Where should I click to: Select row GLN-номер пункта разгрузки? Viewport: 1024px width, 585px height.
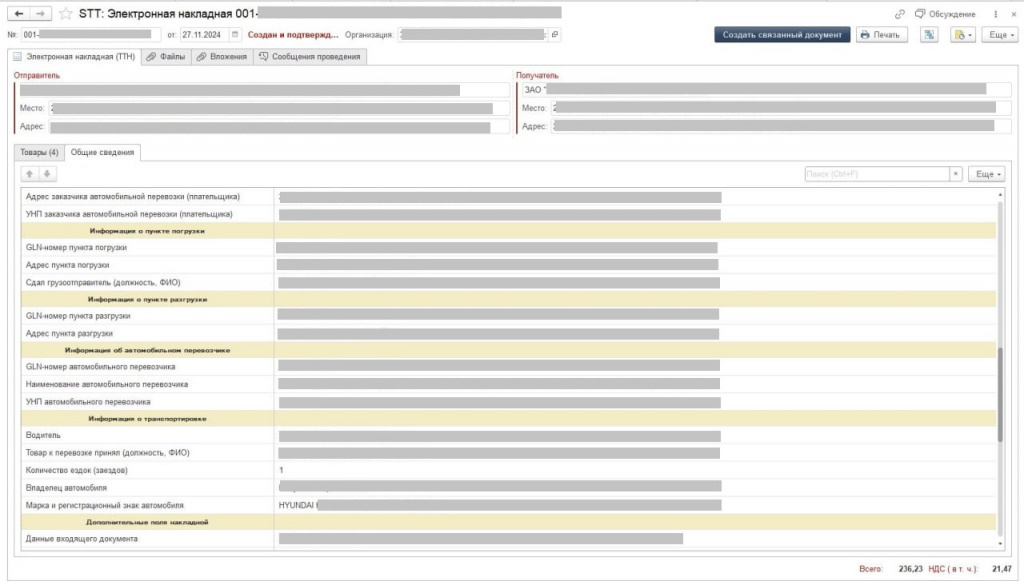click(x=508, y=316)
